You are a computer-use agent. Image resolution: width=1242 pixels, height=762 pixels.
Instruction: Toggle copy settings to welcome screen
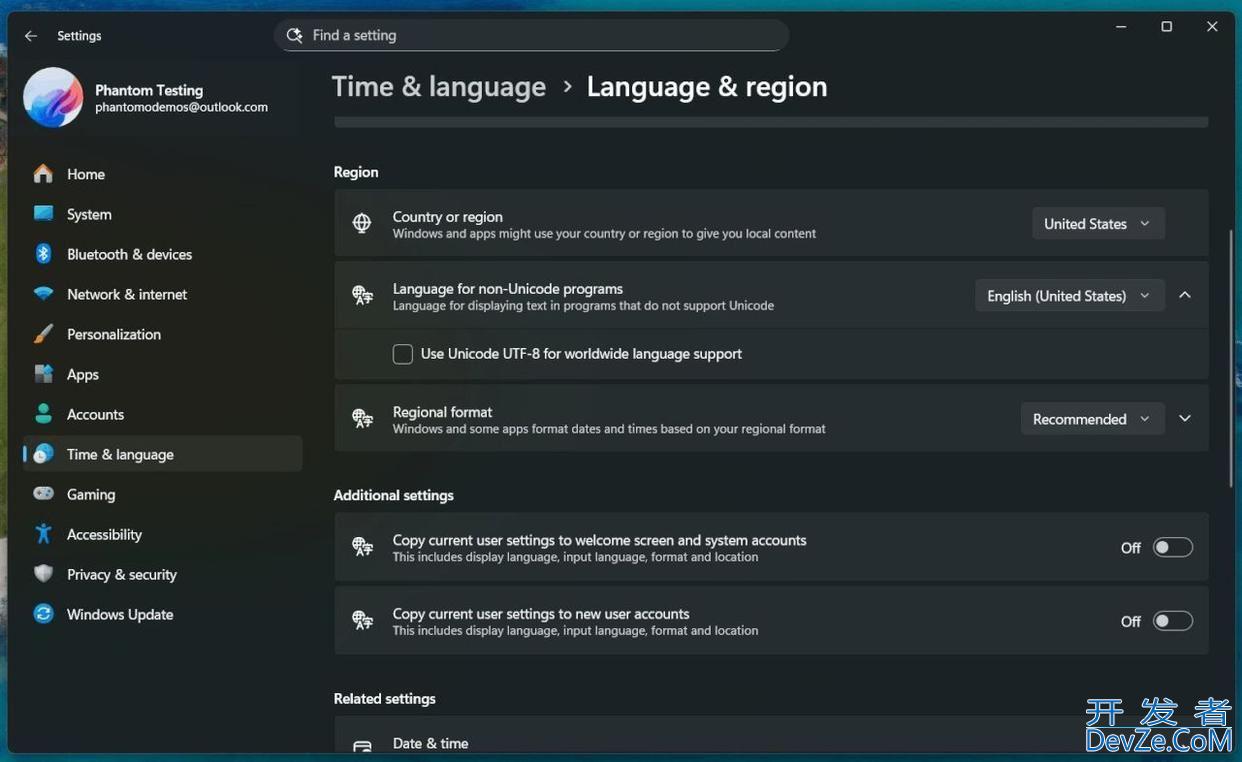click(x=1172, y=547)
